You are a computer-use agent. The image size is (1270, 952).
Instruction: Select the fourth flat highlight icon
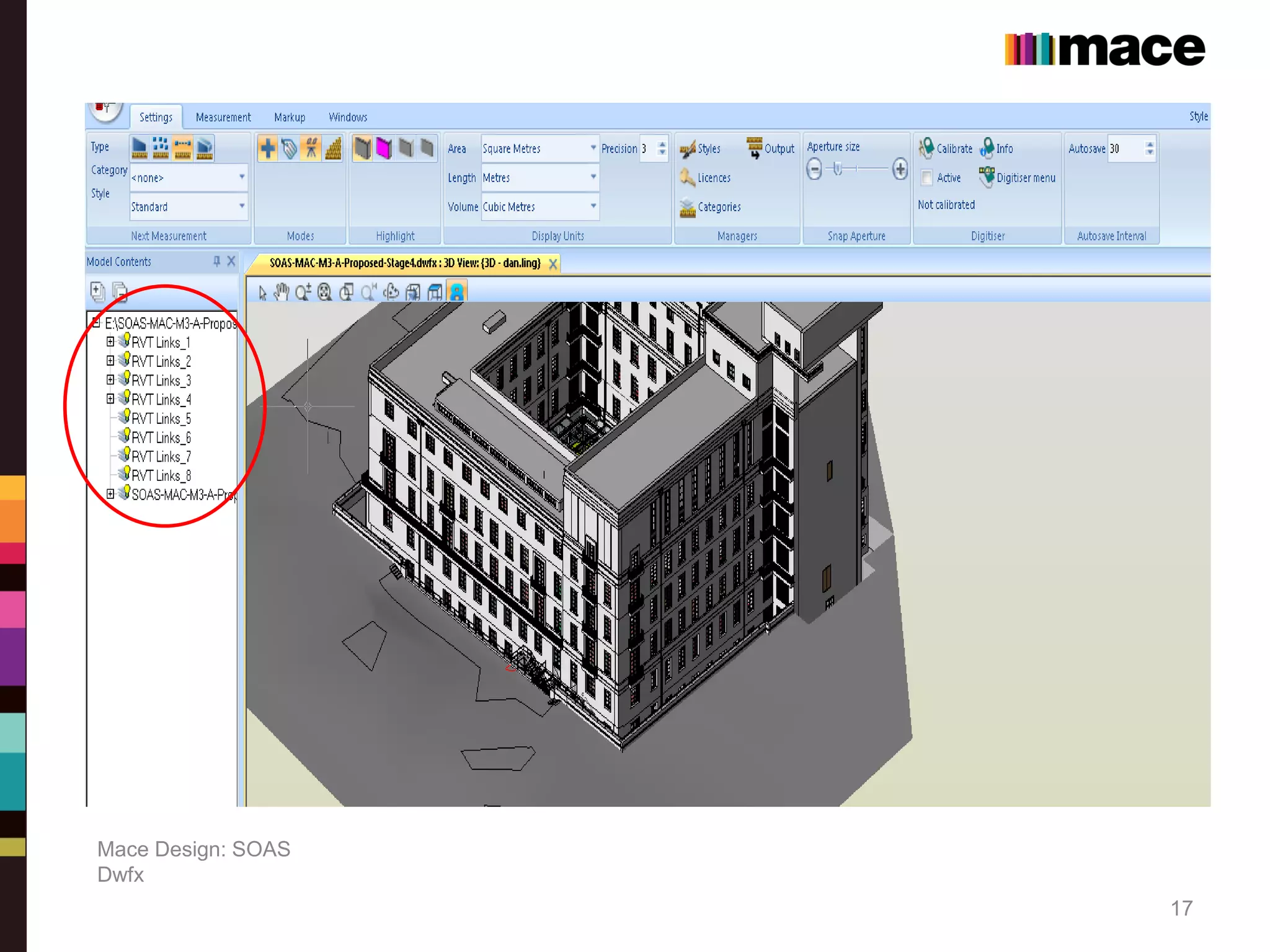(x=427, y=149)
